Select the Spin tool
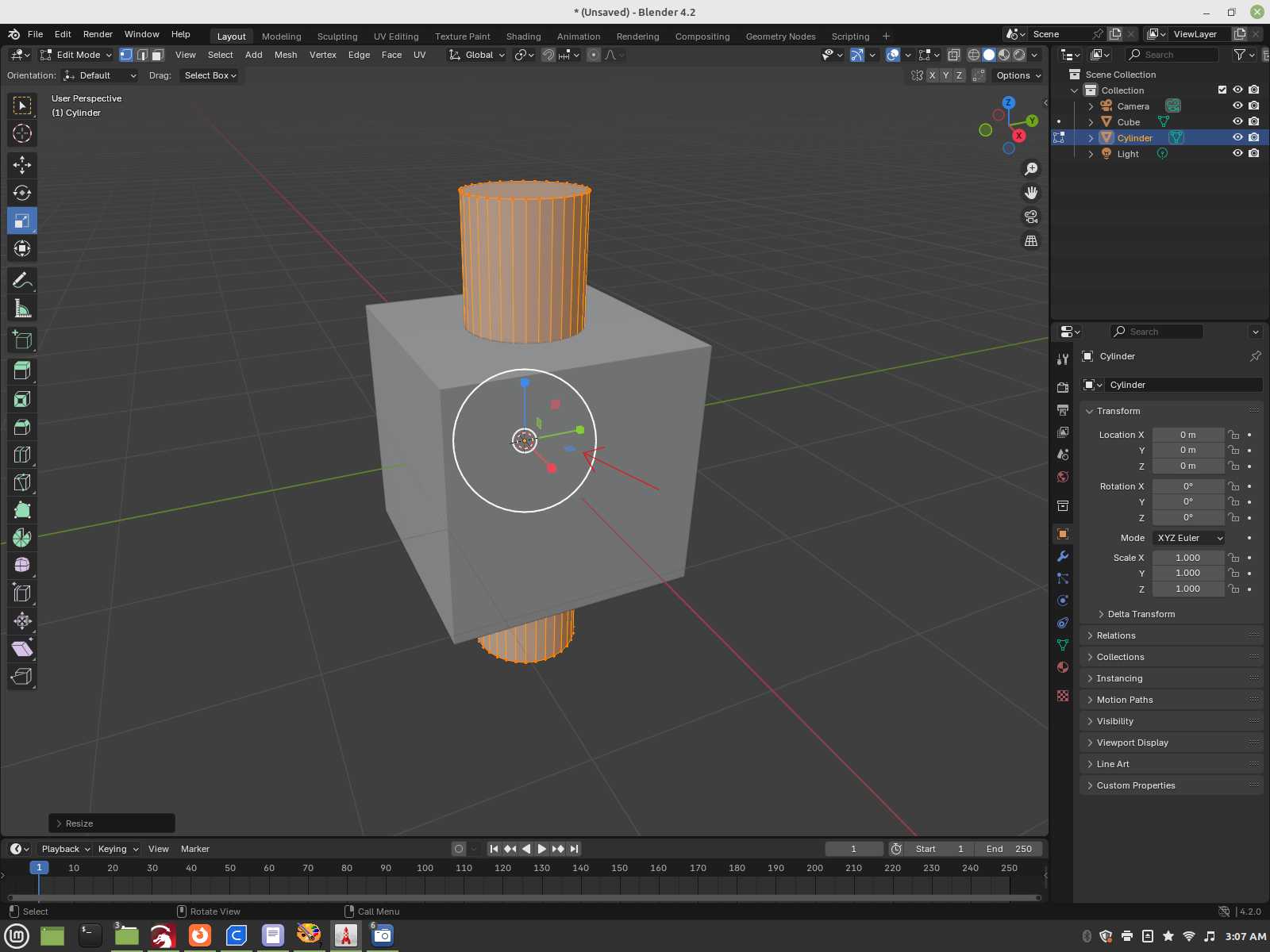This screenshot has width=1270, height=952. (x=22, y=538)
